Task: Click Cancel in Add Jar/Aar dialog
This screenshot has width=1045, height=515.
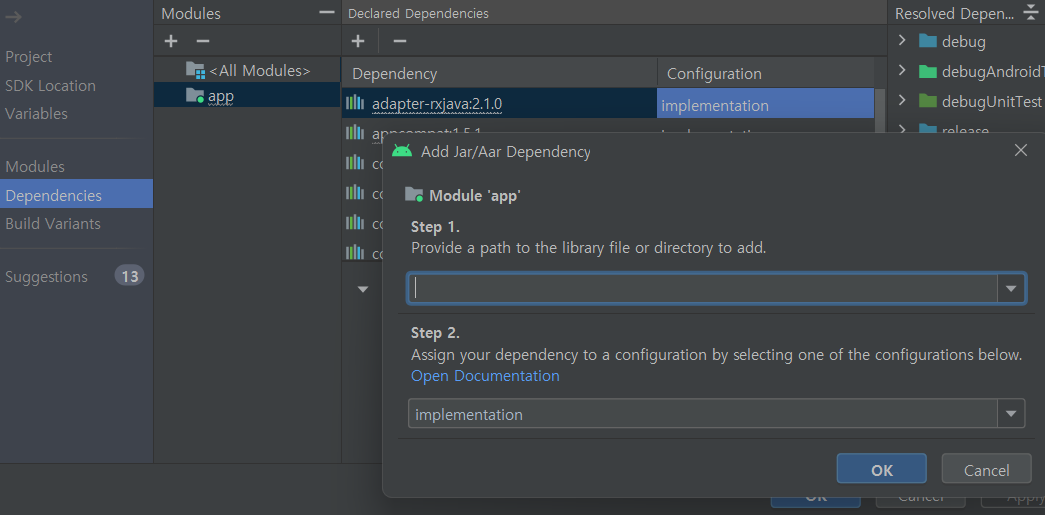Action: [986, 469]
